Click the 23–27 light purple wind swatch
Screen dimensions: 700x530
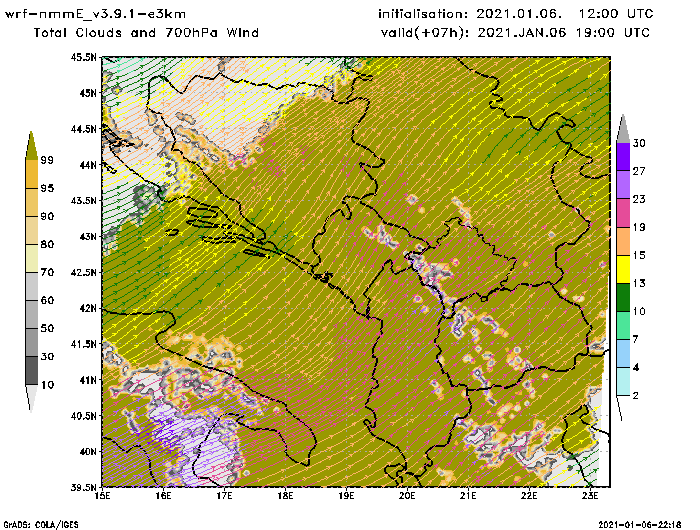click(x=623, y=185)
